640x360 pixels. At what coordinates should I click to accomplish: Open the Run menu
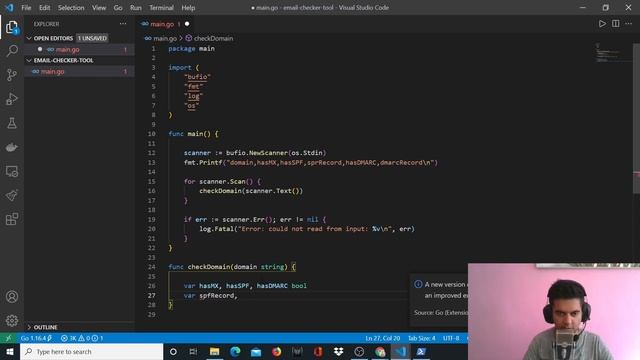click(x=136, y=7)
